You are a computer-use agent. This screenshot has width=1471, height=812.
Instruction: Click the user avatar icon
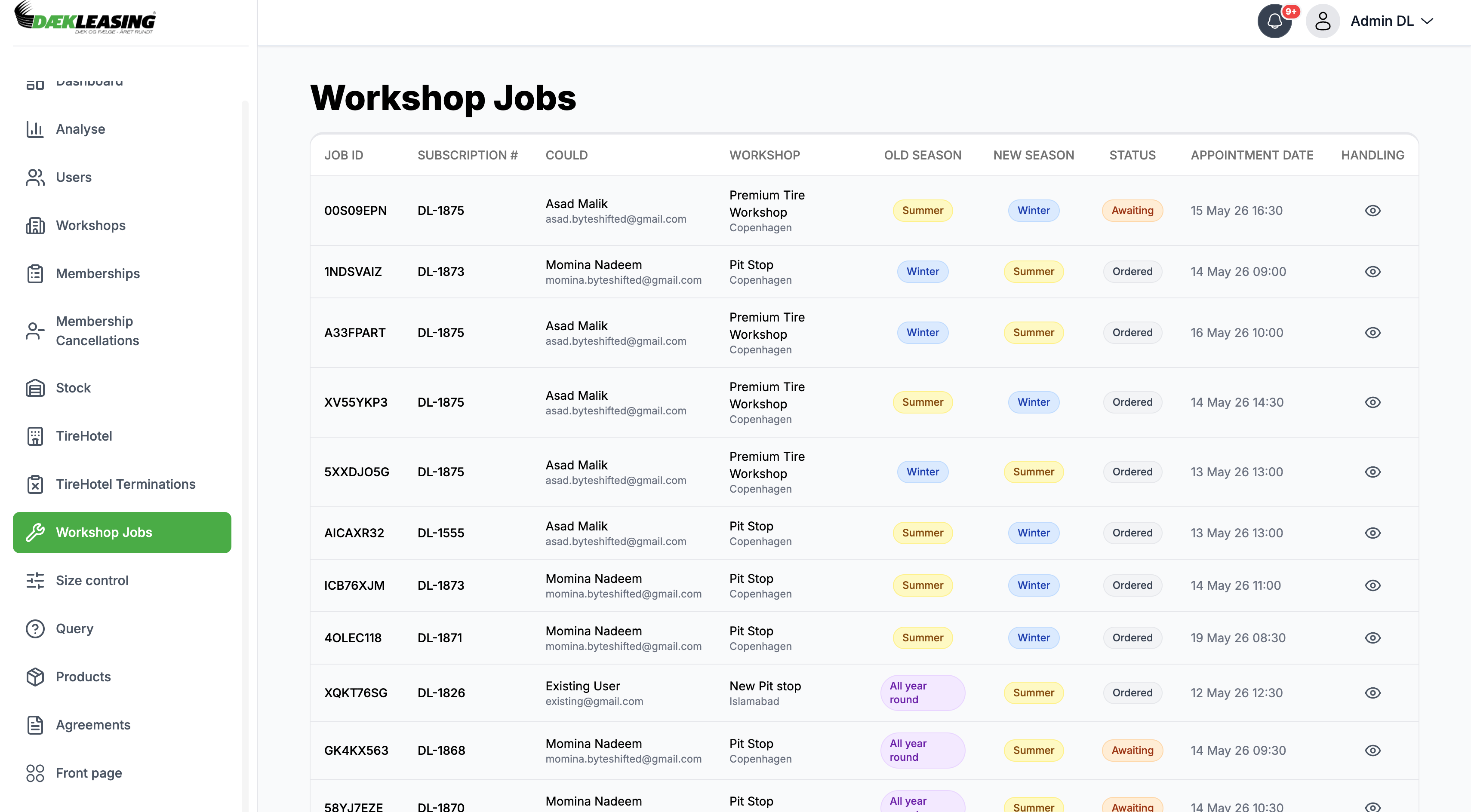pos(1323,21)
